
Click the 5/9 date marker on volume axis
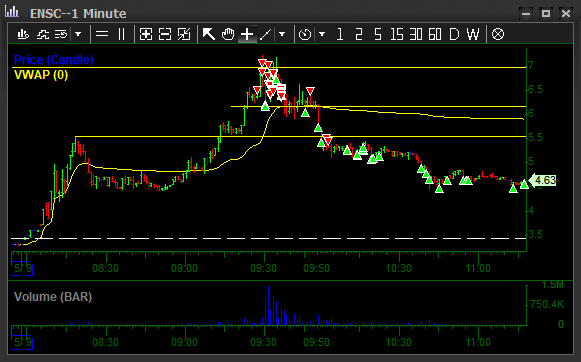(x=23, y=343)
